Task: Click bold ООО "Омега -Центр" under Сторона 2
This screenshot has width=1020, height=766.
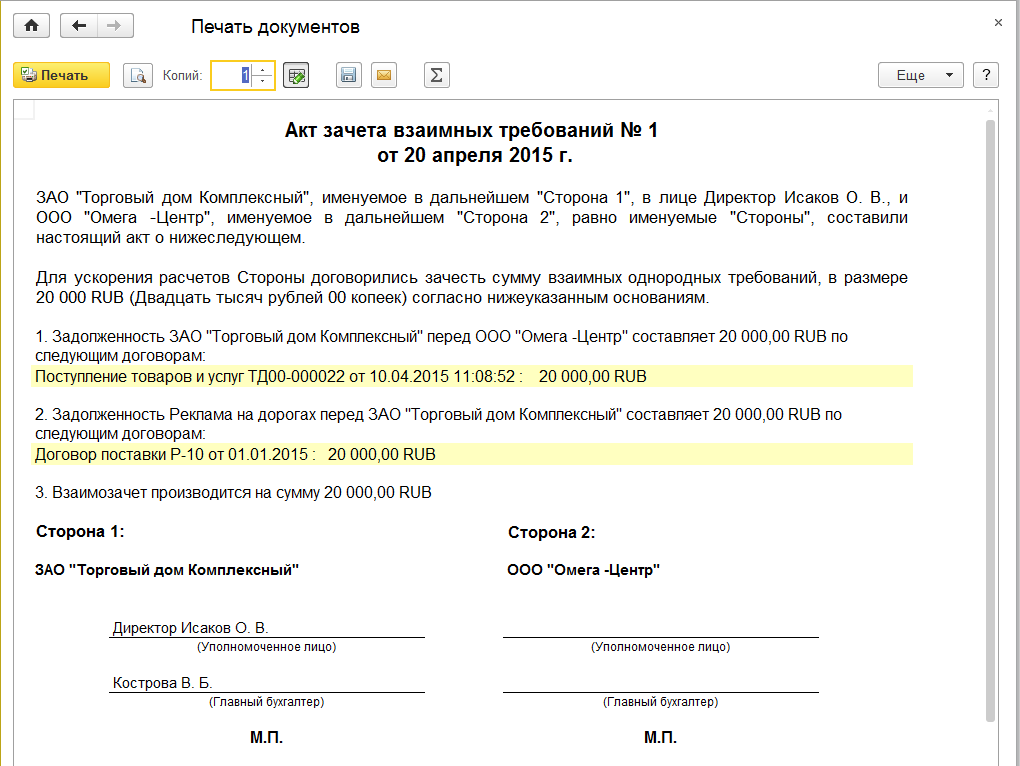Action: [x=584, y=570]
